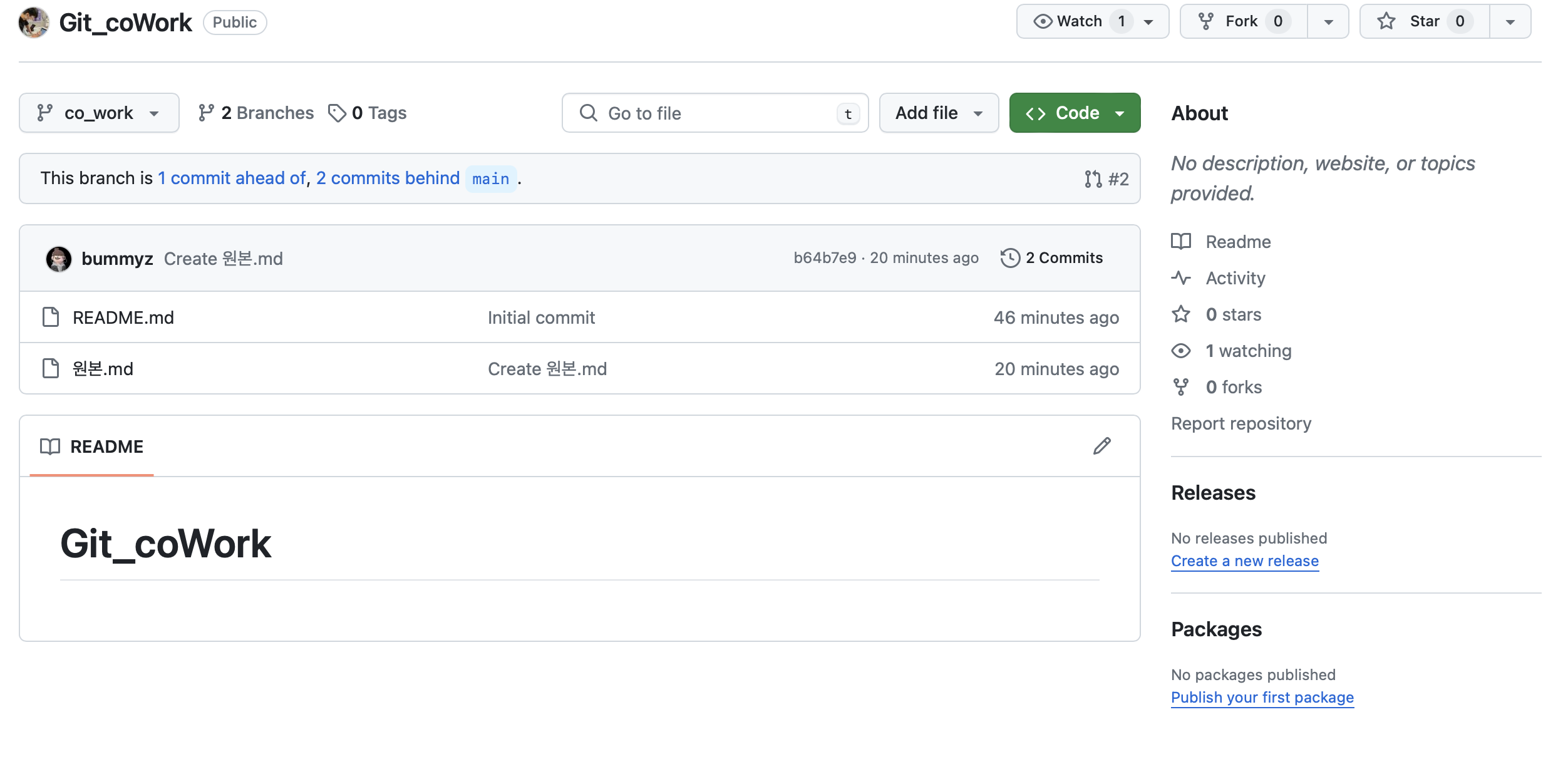Open commit hash b64b7e9

point(825,258)
